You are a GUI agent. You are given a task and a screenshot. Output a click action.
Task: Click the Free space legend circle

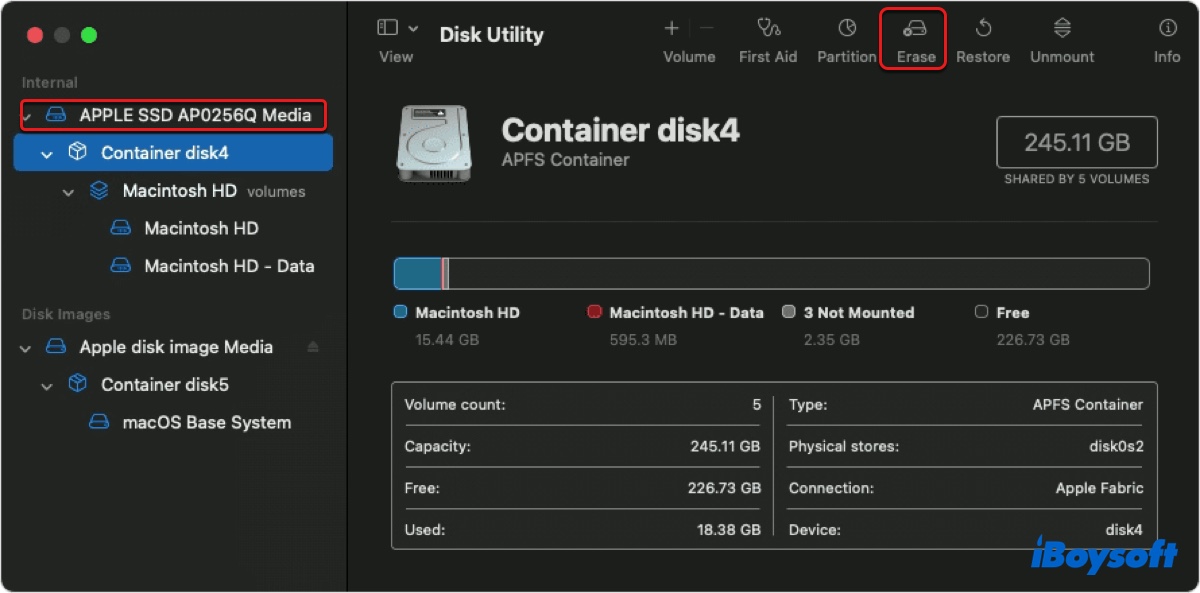(981, 312)
